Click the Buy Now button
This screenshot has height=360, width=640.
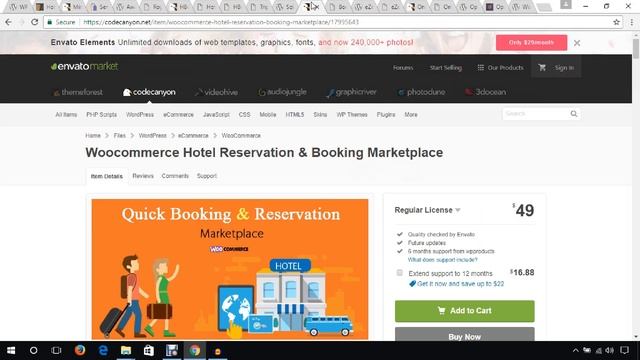464,334
